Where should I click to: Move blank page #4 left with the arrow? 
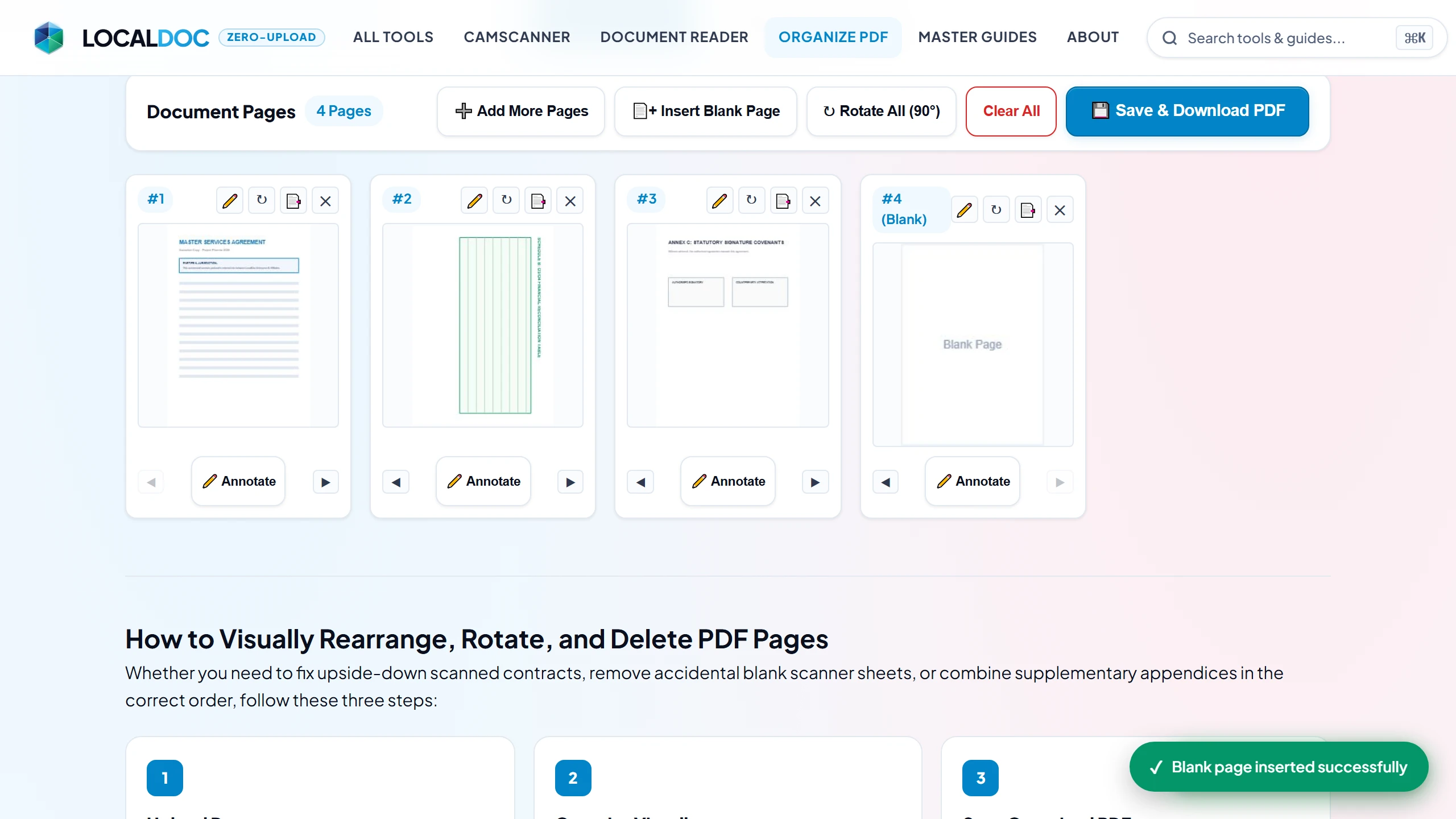click(886, 482)
